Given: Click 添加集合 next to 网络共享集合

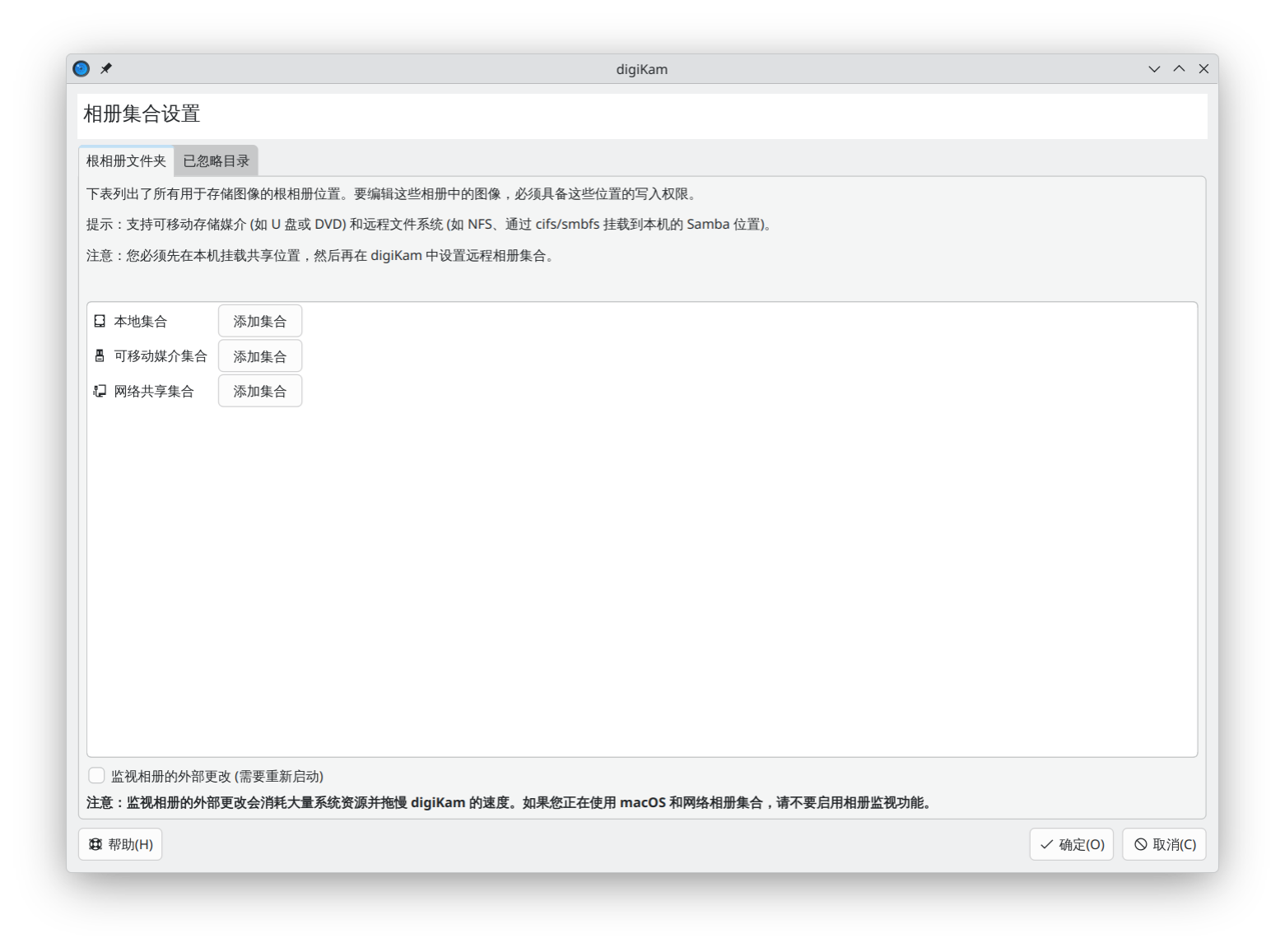Looking at the screenshot, I should point(259,391).
